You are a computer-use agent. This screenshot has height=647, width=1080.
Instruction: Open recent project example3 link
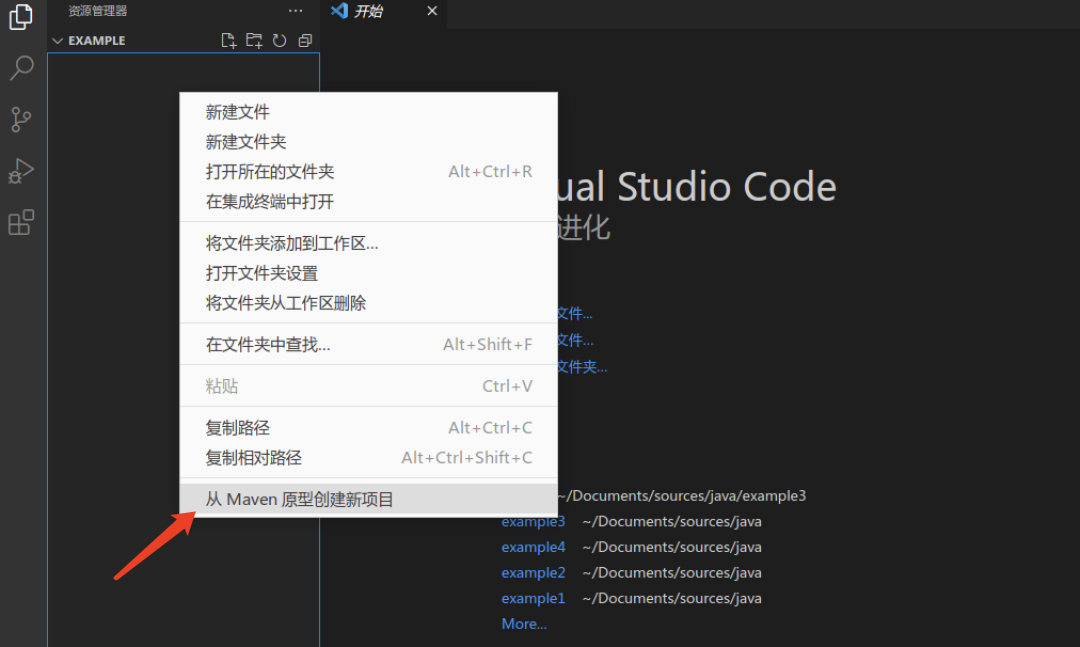533,522
